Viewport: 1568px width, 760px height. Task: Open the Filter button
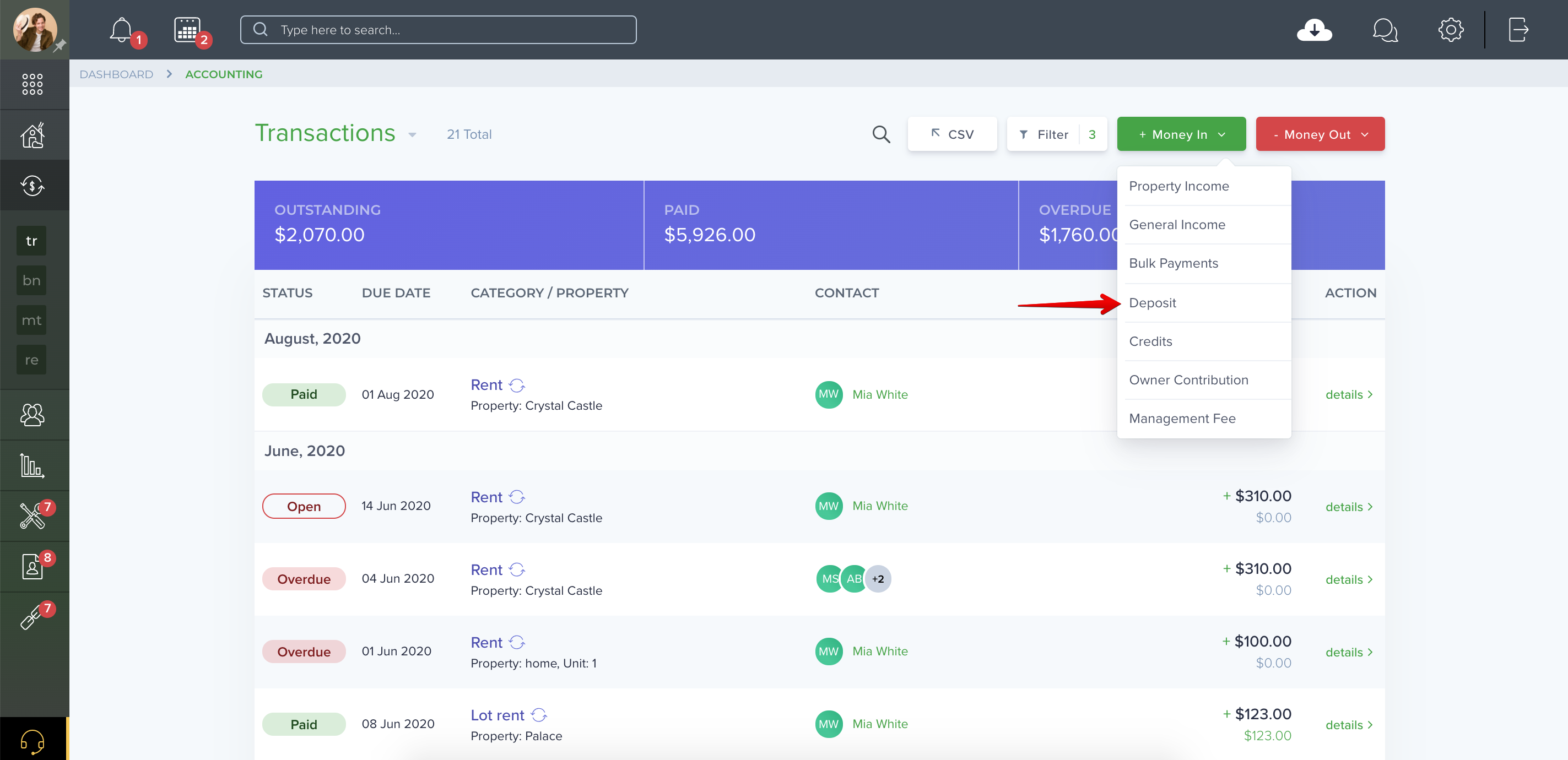coord(1056,134)
